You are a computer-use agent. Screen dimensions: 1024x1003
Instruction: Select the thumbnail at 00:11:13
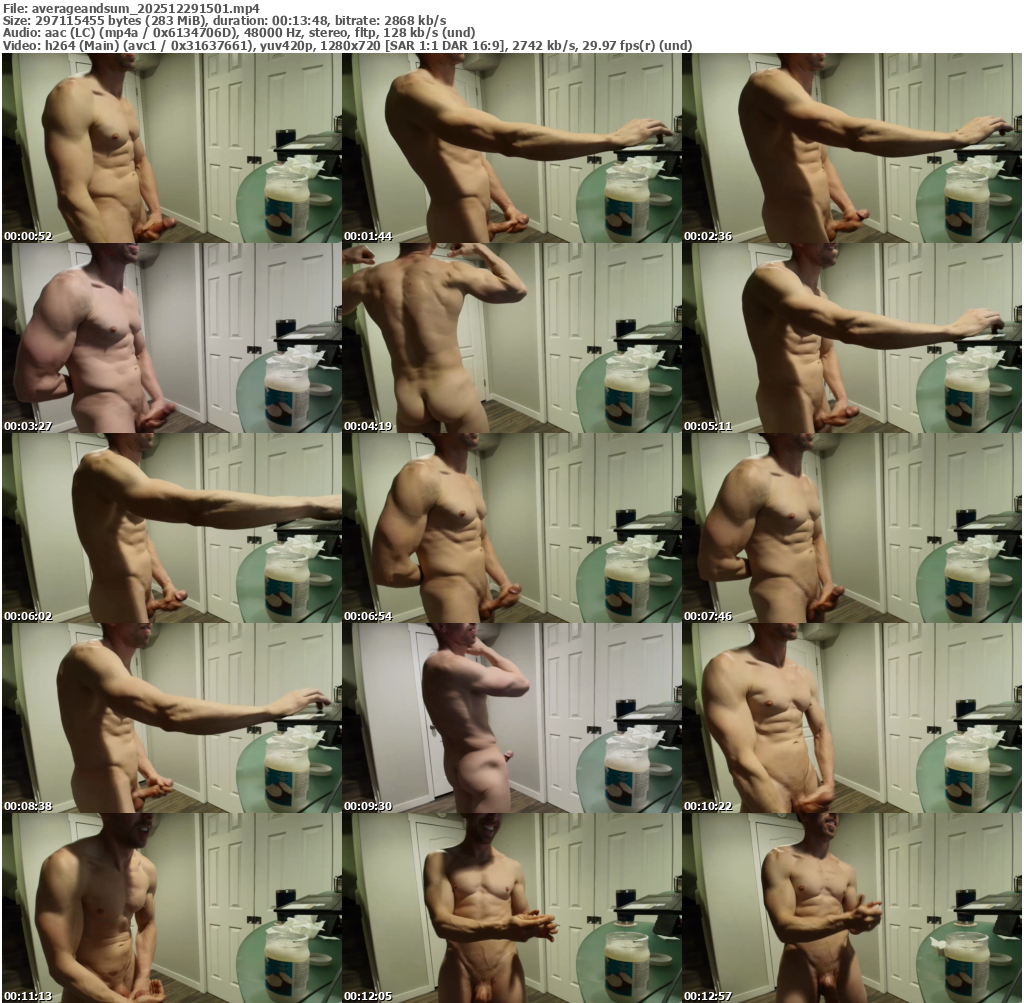(171, 908)
